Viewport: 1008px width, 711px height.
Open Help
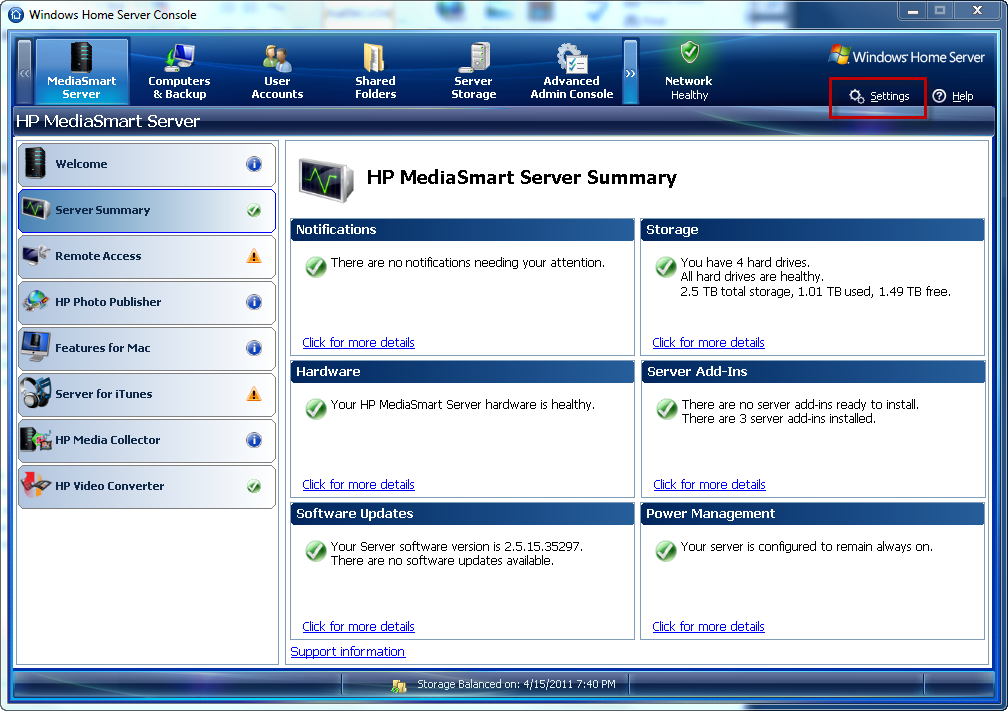(x=953, y=96)
